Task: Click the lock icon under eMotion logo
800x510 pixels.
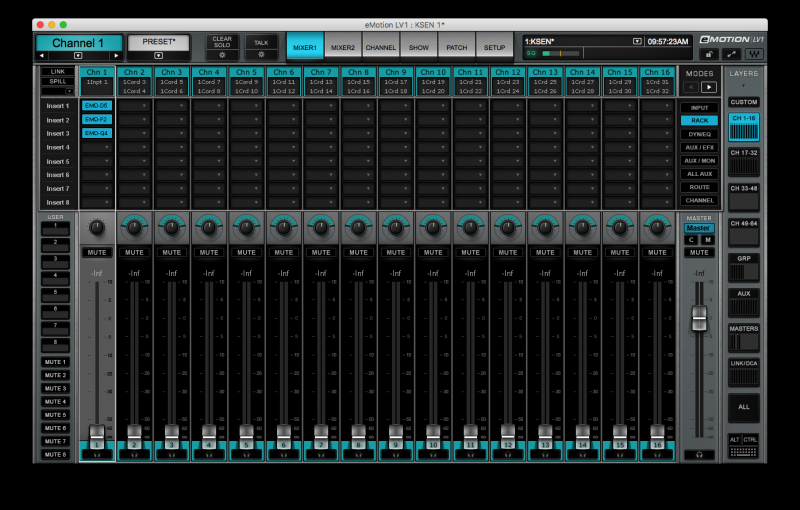Action: click(x=709, y=54)
